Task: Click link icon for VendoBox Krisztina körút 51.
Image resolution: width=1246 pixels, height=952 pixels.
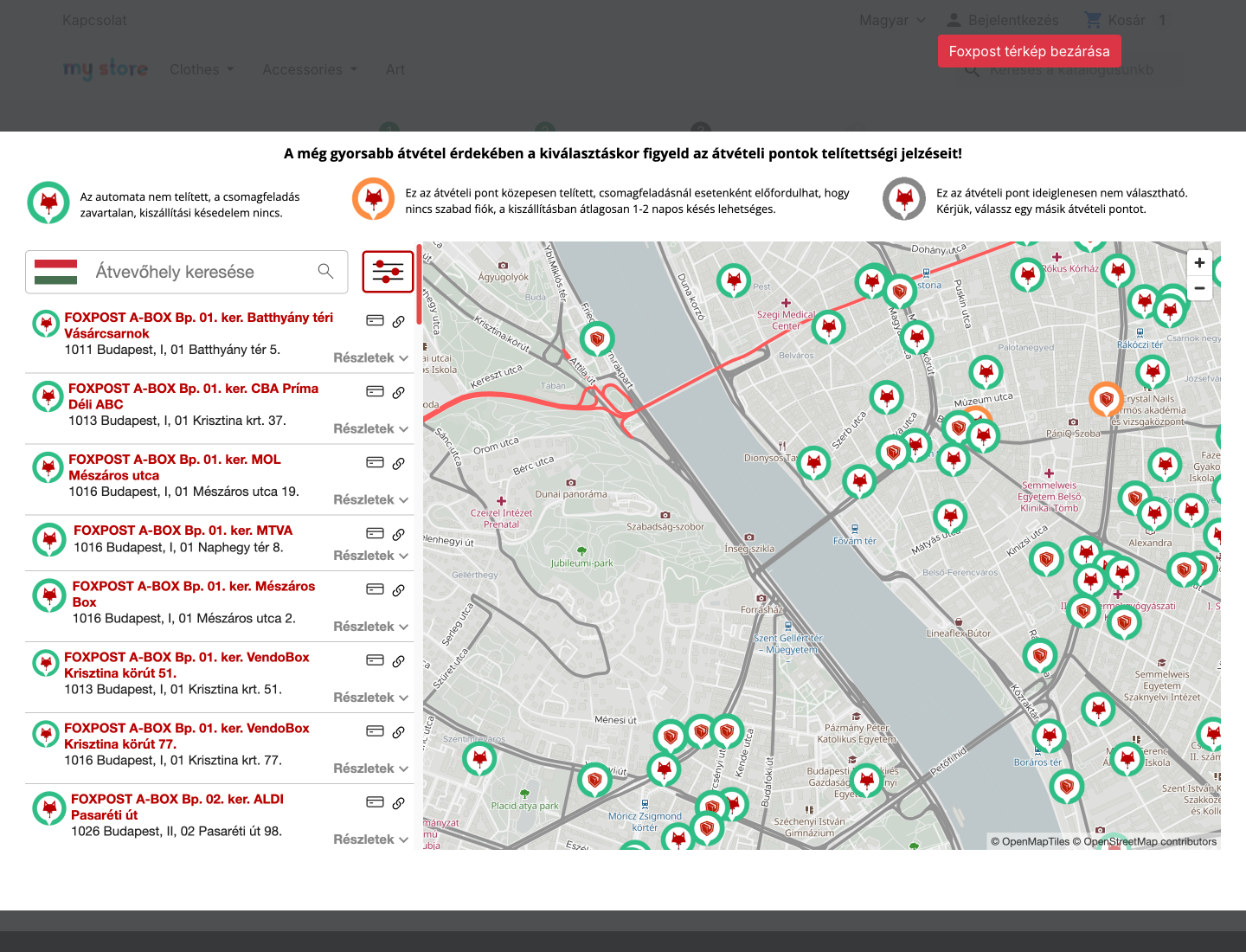Action: coord(399,661)
